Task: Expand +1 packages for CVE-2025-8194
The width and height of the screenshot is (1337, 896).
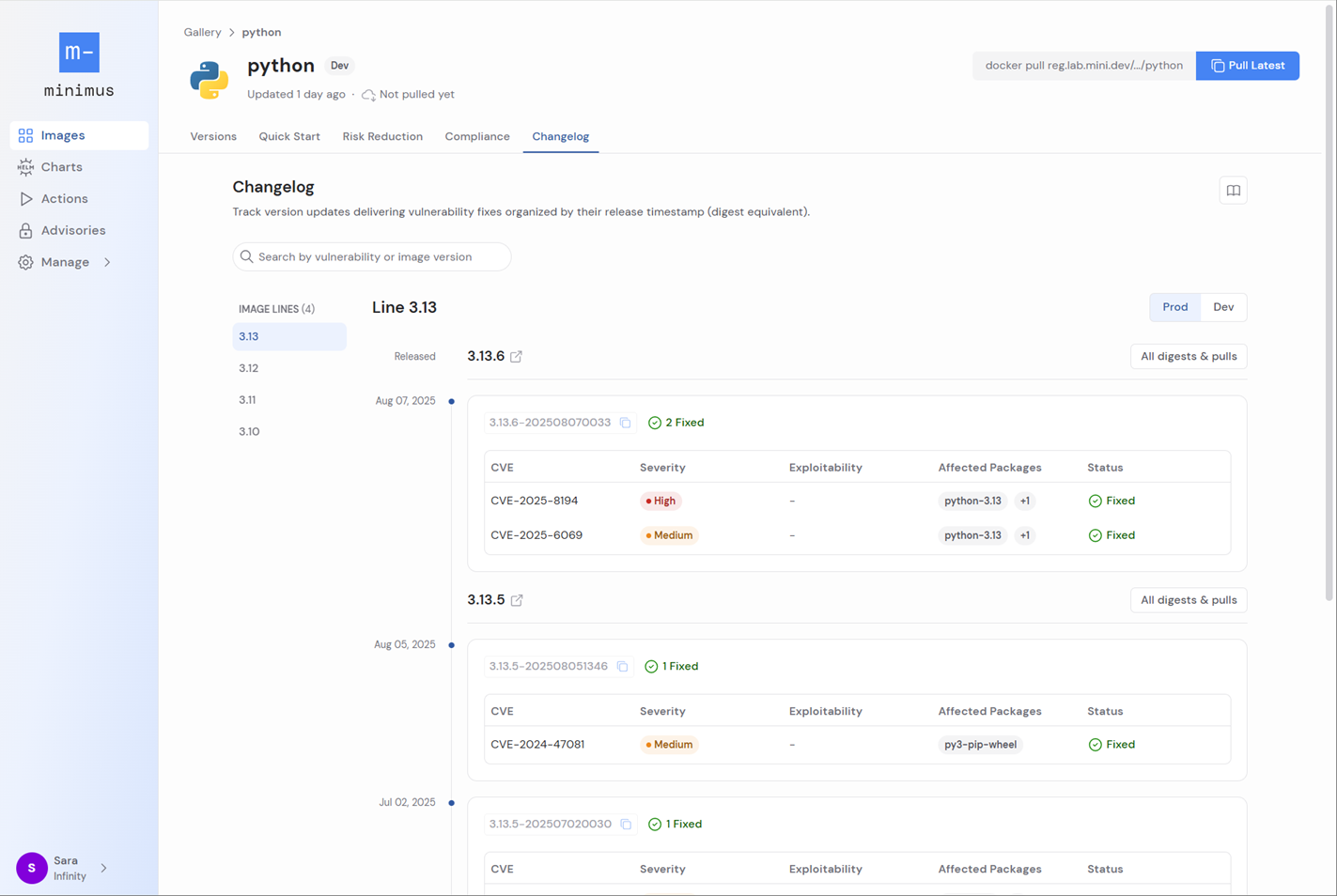Action: tap(1025, 501)
